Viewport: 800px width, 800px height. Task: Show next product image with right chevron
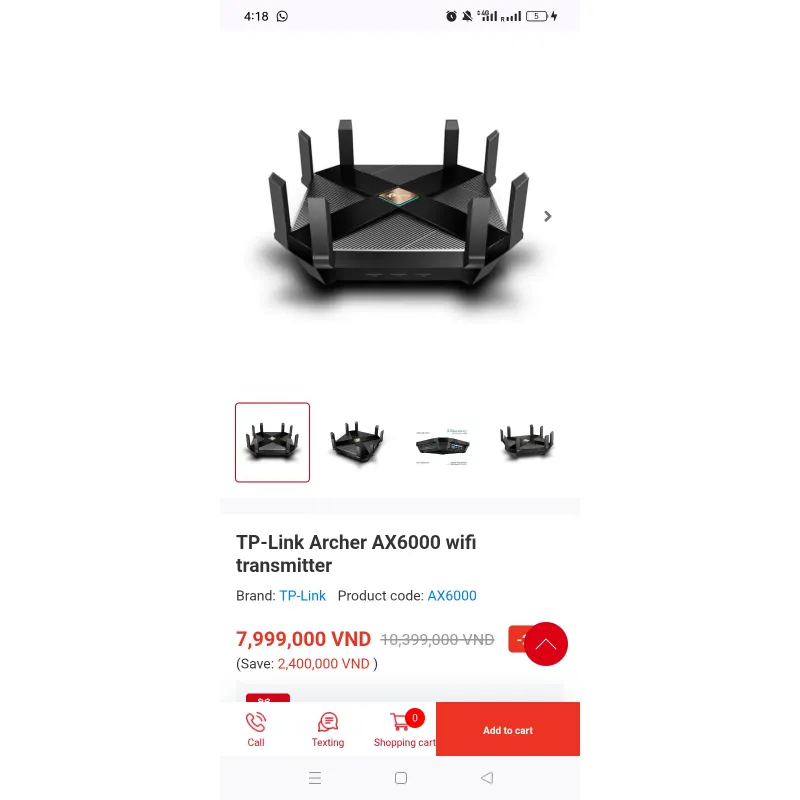coord(547,216)
